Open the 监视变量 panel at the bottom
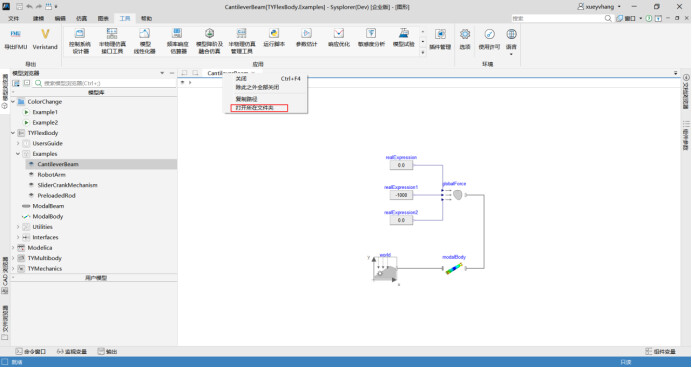 point(72,352)
